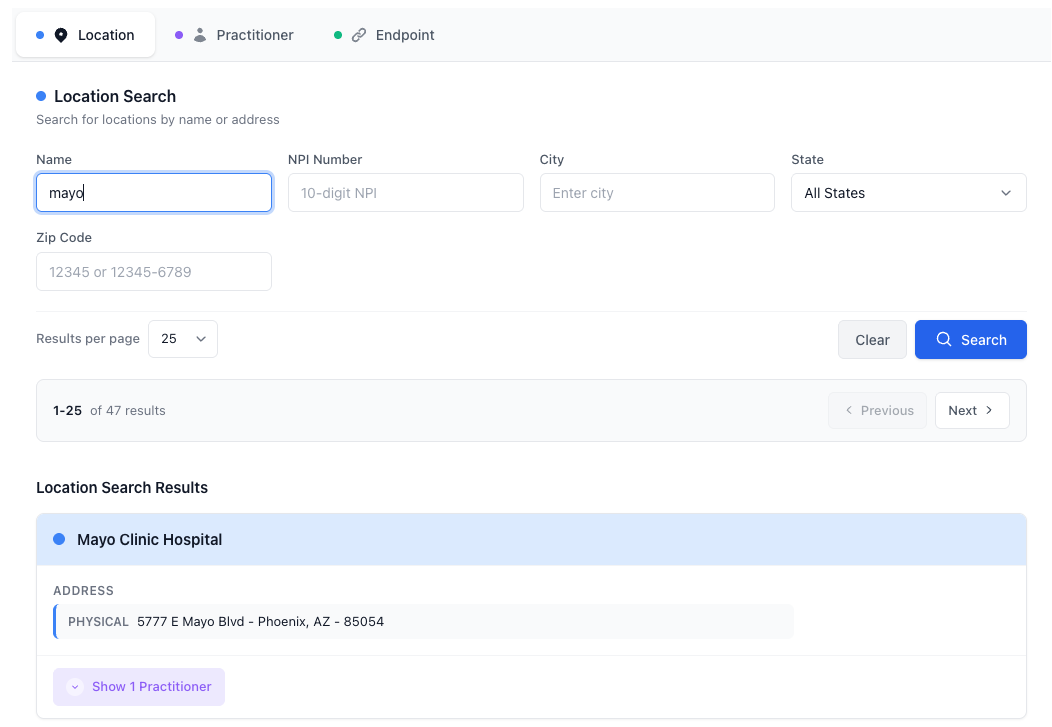Run the location search with Search button
The width and height of the screenshot is (1052, 727).
[971, 339]
